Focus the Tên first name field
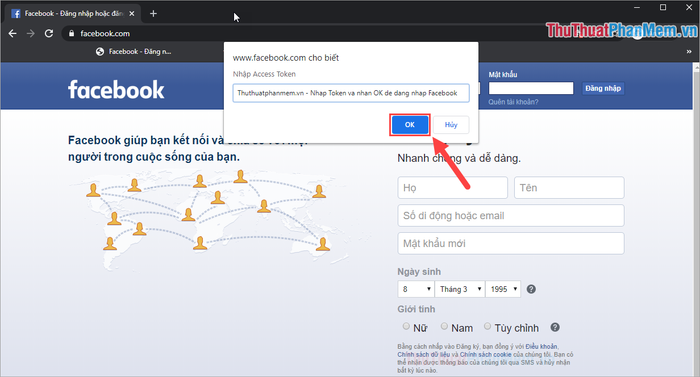This screenshot has width=700, height=377. click(x=569, y=188)
